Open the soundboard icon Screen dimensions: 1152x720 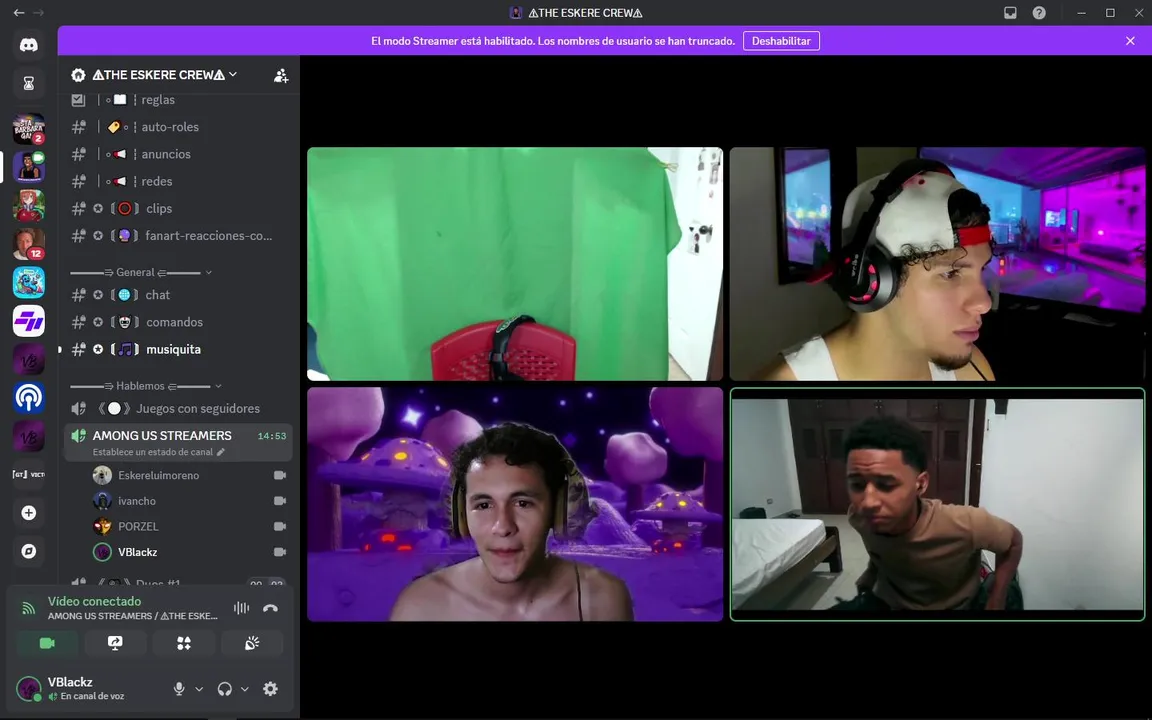(252, 643)
